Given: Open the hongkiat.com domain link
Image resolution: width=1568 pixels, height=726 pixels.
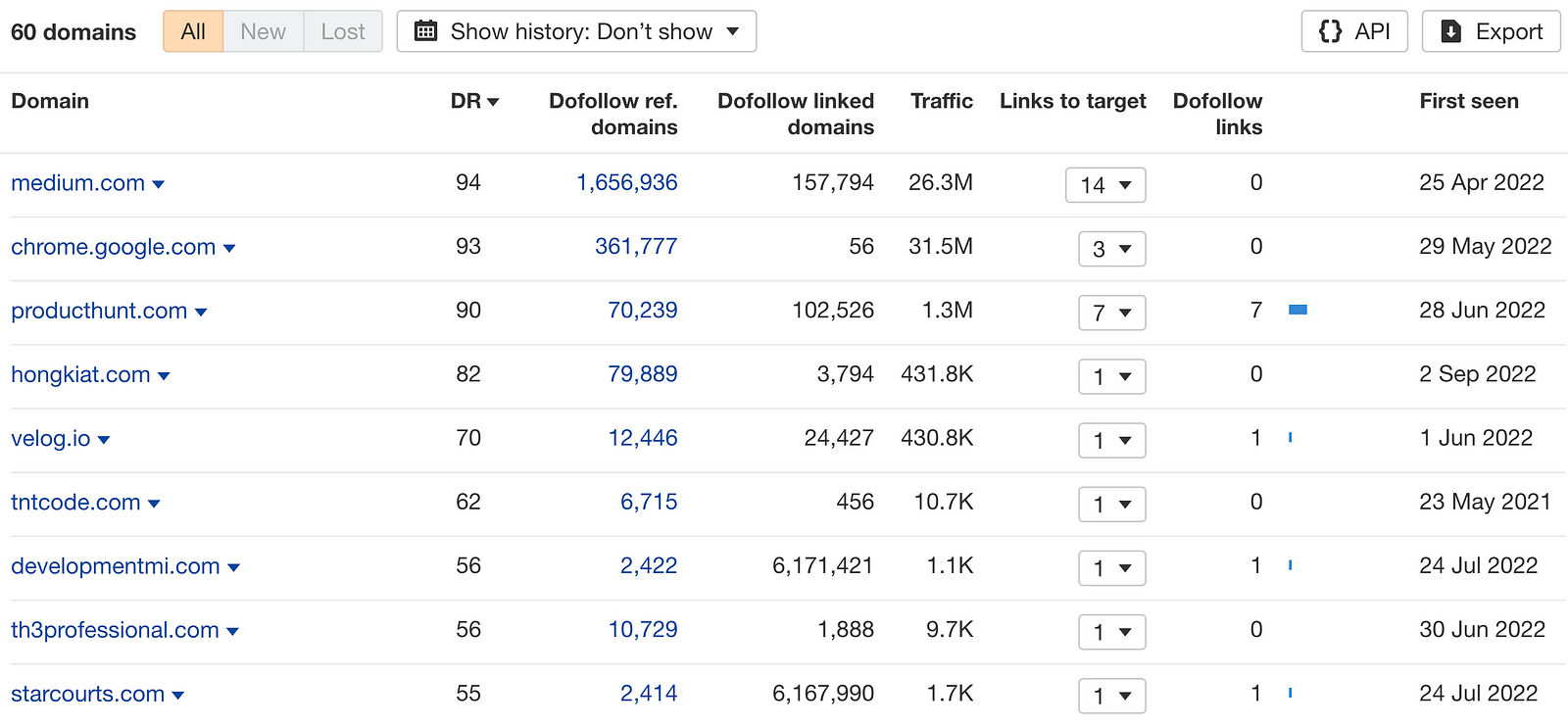Looking at the screenshot, I should pyautogui.click(x=80, y=374).
